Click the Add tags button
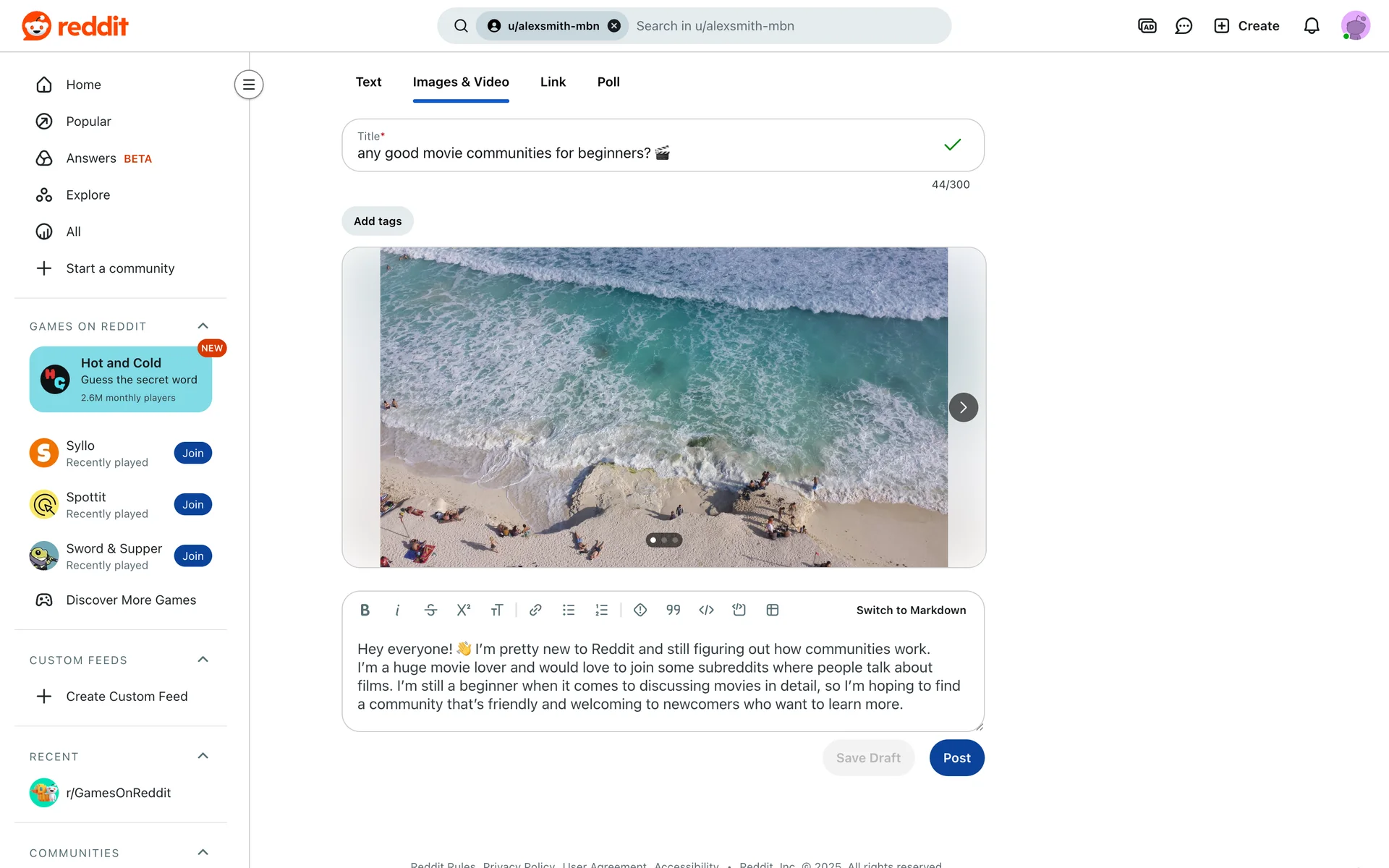 click(378, 221)
